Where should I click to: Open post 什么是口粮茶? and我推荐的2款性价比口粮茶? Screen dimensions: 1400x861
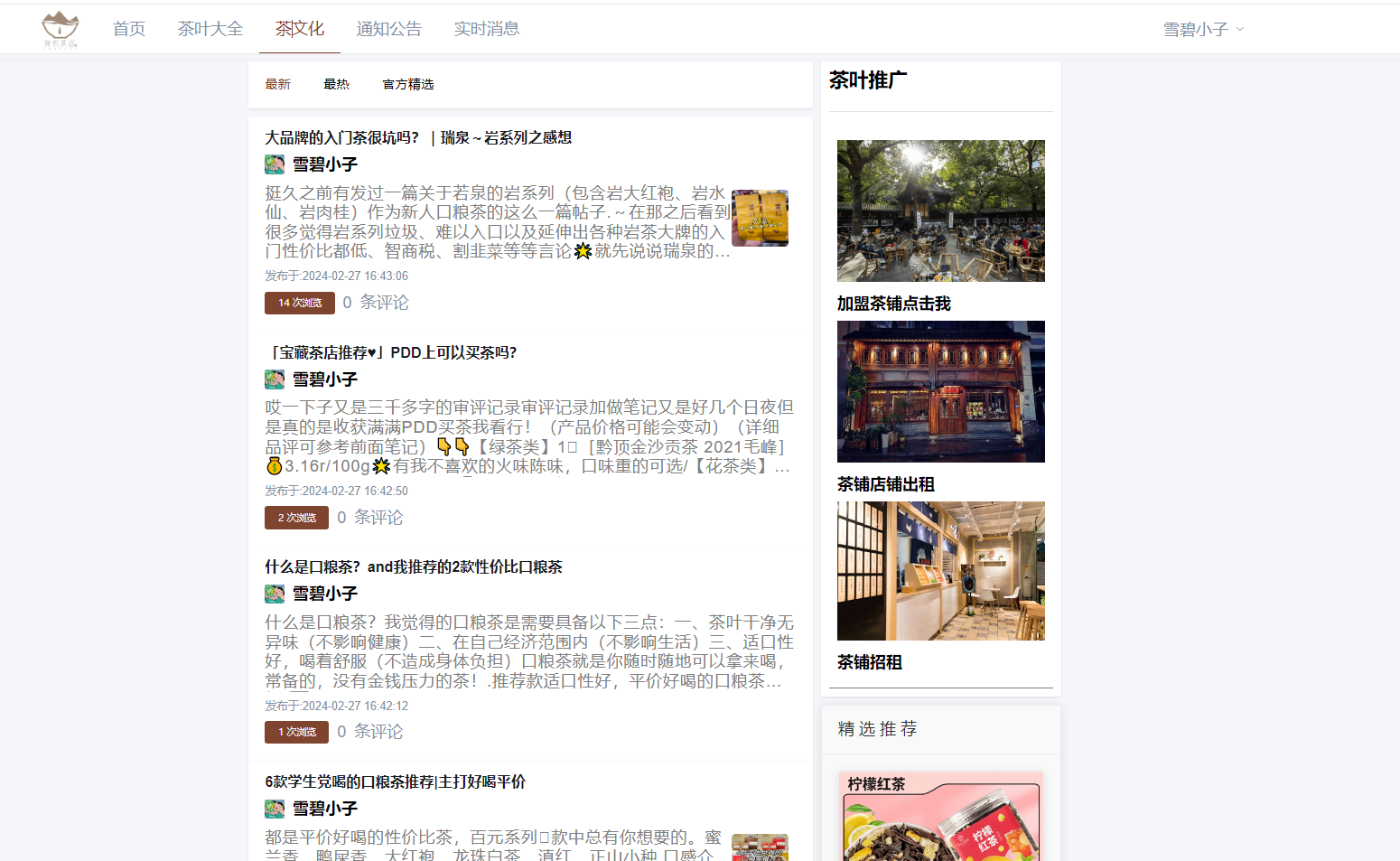pyautogui.click(x=414, y=566)
